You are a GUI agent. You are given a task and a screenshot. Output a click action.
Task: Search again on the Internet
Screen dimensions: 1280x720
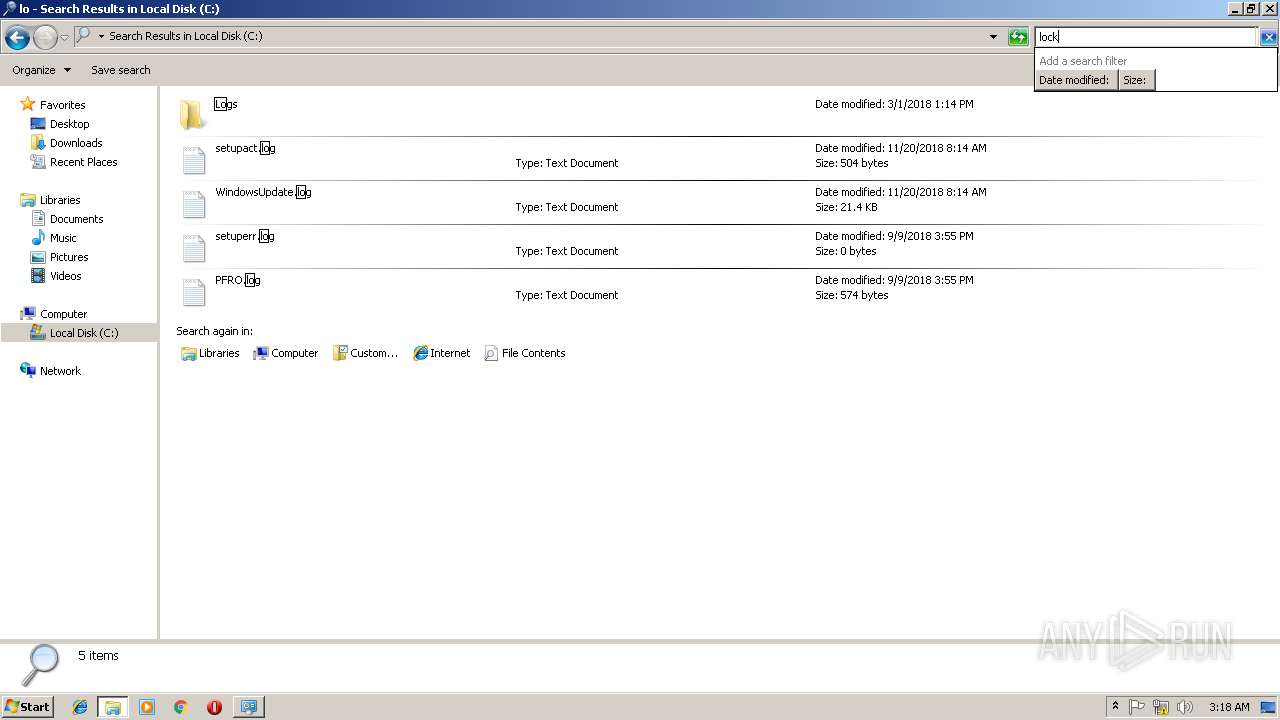tap(442, 353)
